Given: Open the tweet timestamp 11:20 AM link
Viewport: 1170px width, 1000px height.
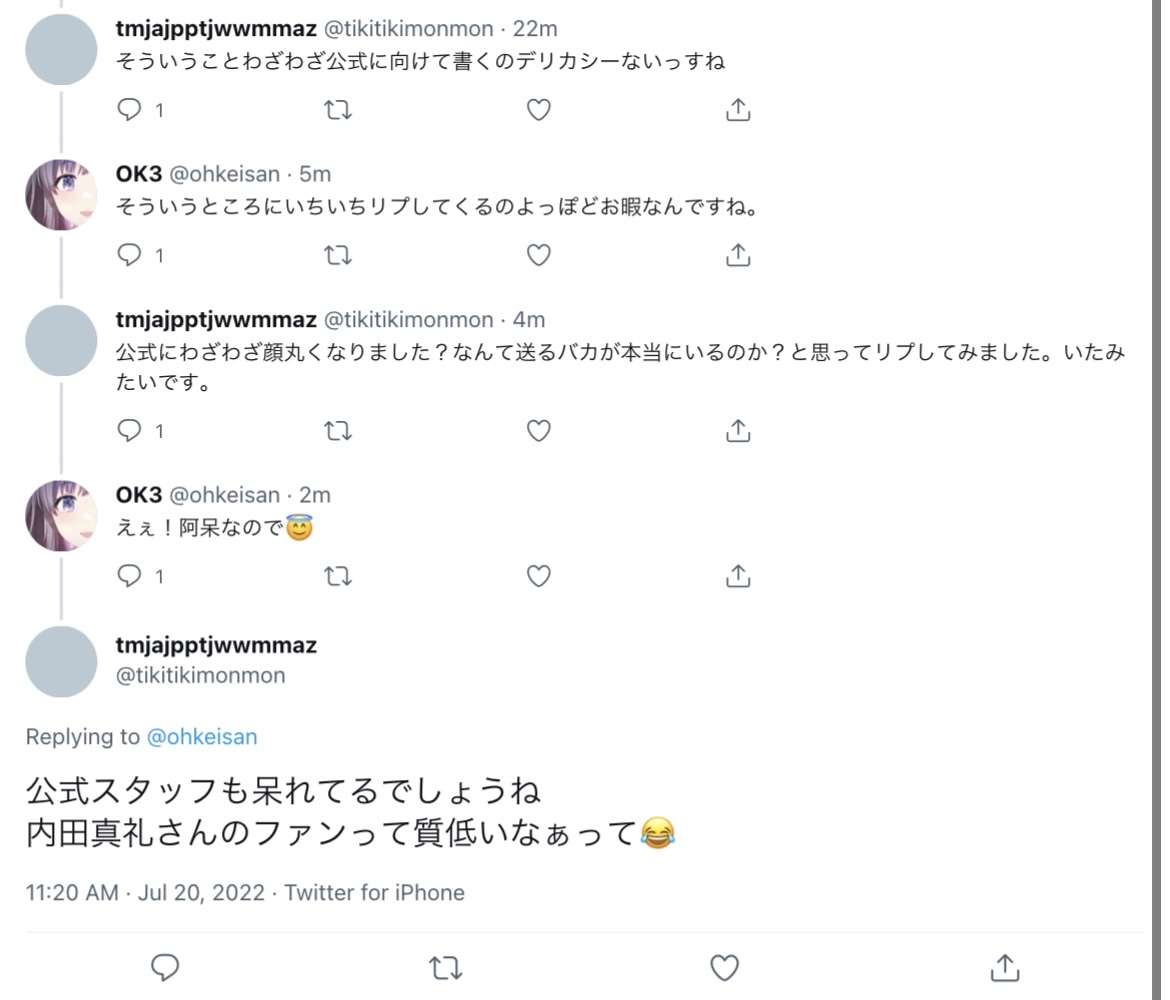Looking at the screenshot, I should [x=72, y=892].
